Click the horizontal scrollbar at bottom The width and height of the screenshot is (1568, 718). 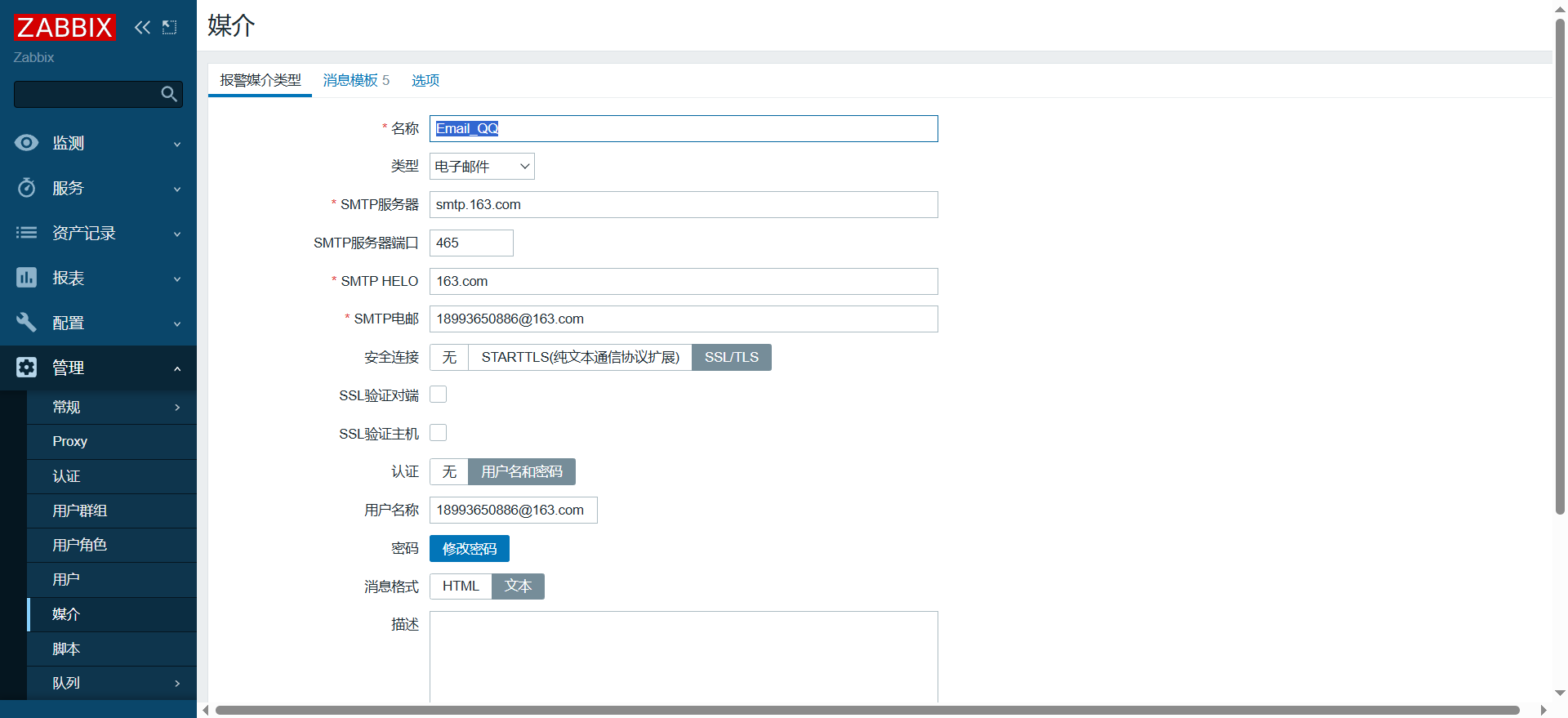[866, 710]
